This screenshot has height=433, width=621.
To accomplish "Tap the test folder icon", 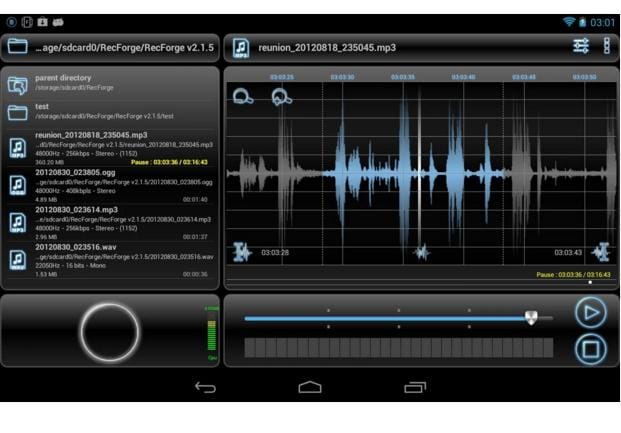I will pyautogui.click(x=17, y=112).
